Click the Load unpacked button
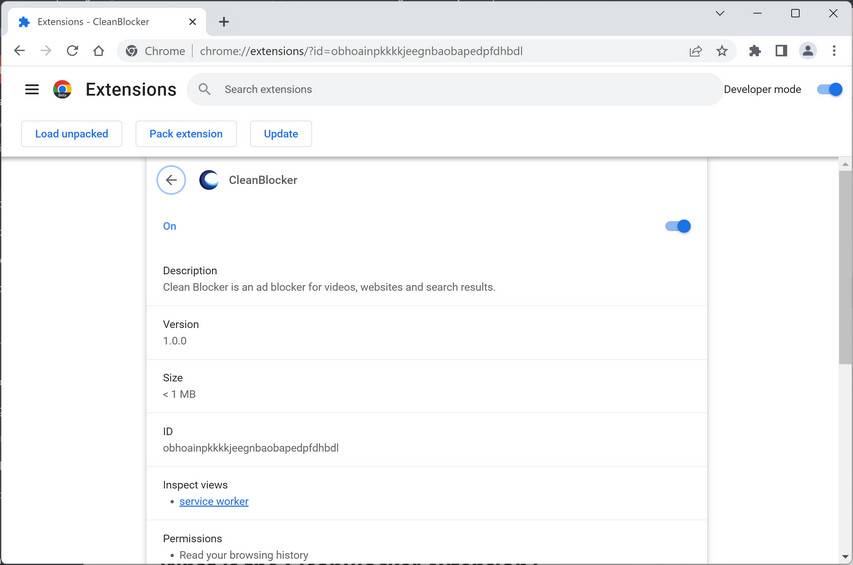The height and width of the screenshot is (565, 853). 71,134
